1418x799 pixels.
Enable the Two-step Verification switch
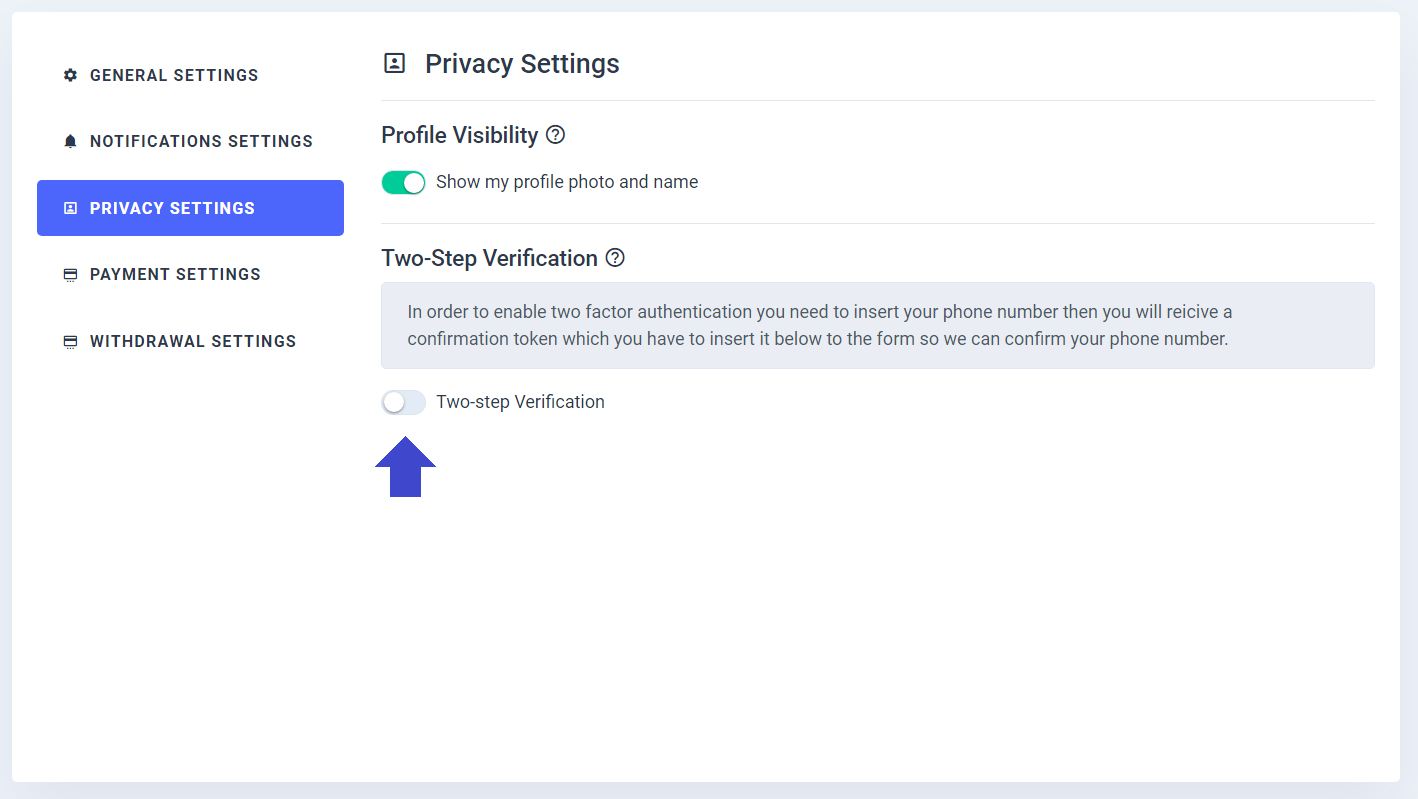(x=404, y=402)
